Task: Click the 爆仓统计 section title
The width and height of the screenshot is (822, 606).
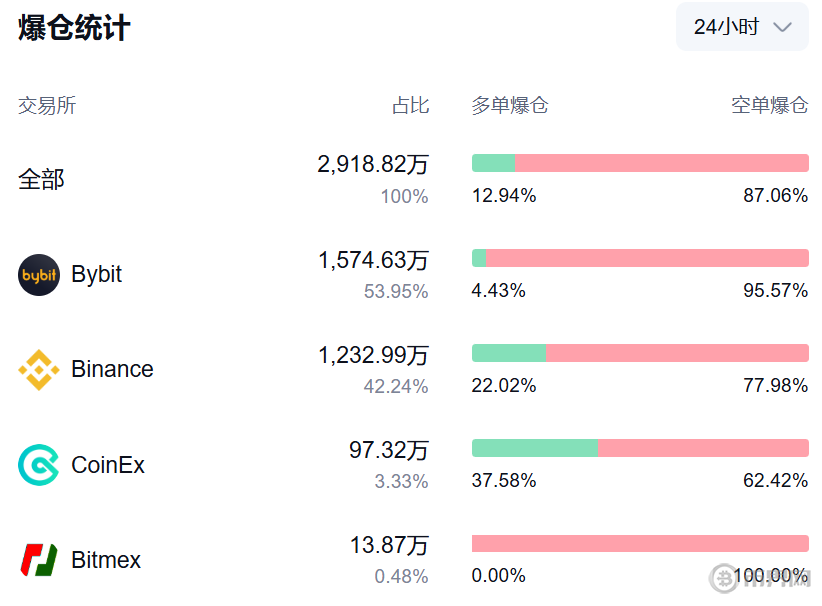Action: pos(74,28)
